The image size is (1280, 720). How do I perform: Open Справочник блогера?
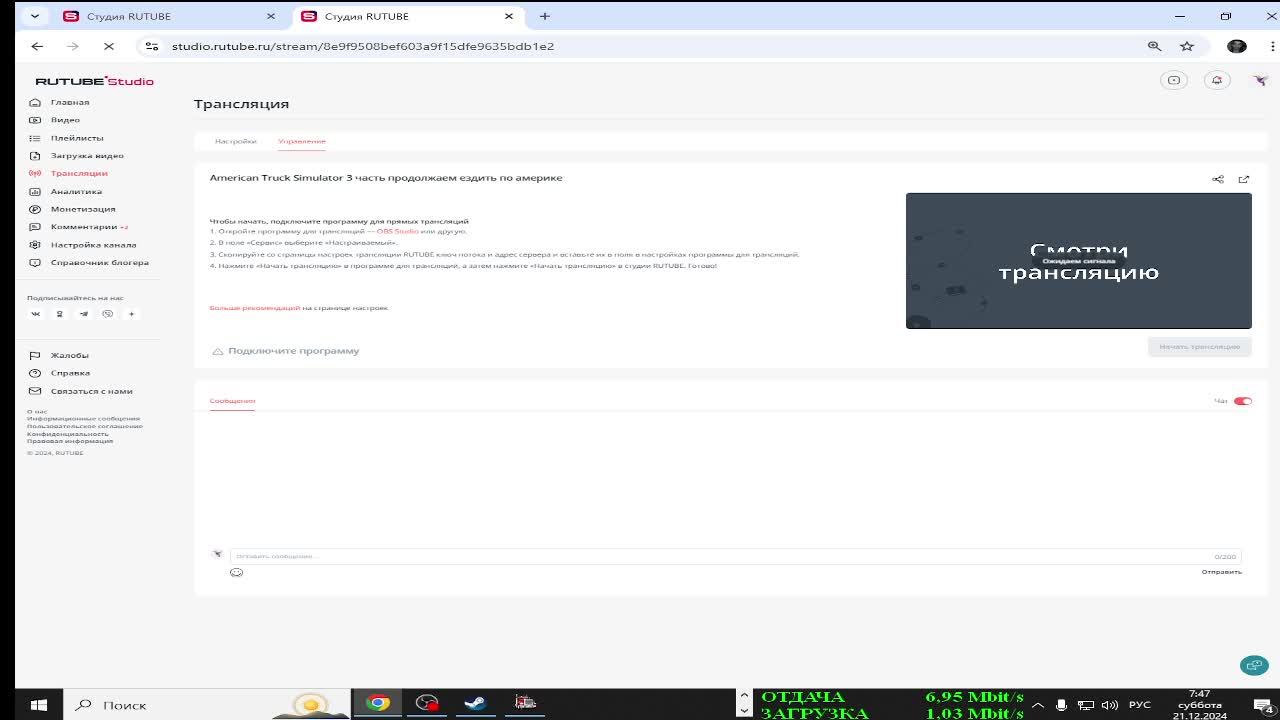point(99,263)
